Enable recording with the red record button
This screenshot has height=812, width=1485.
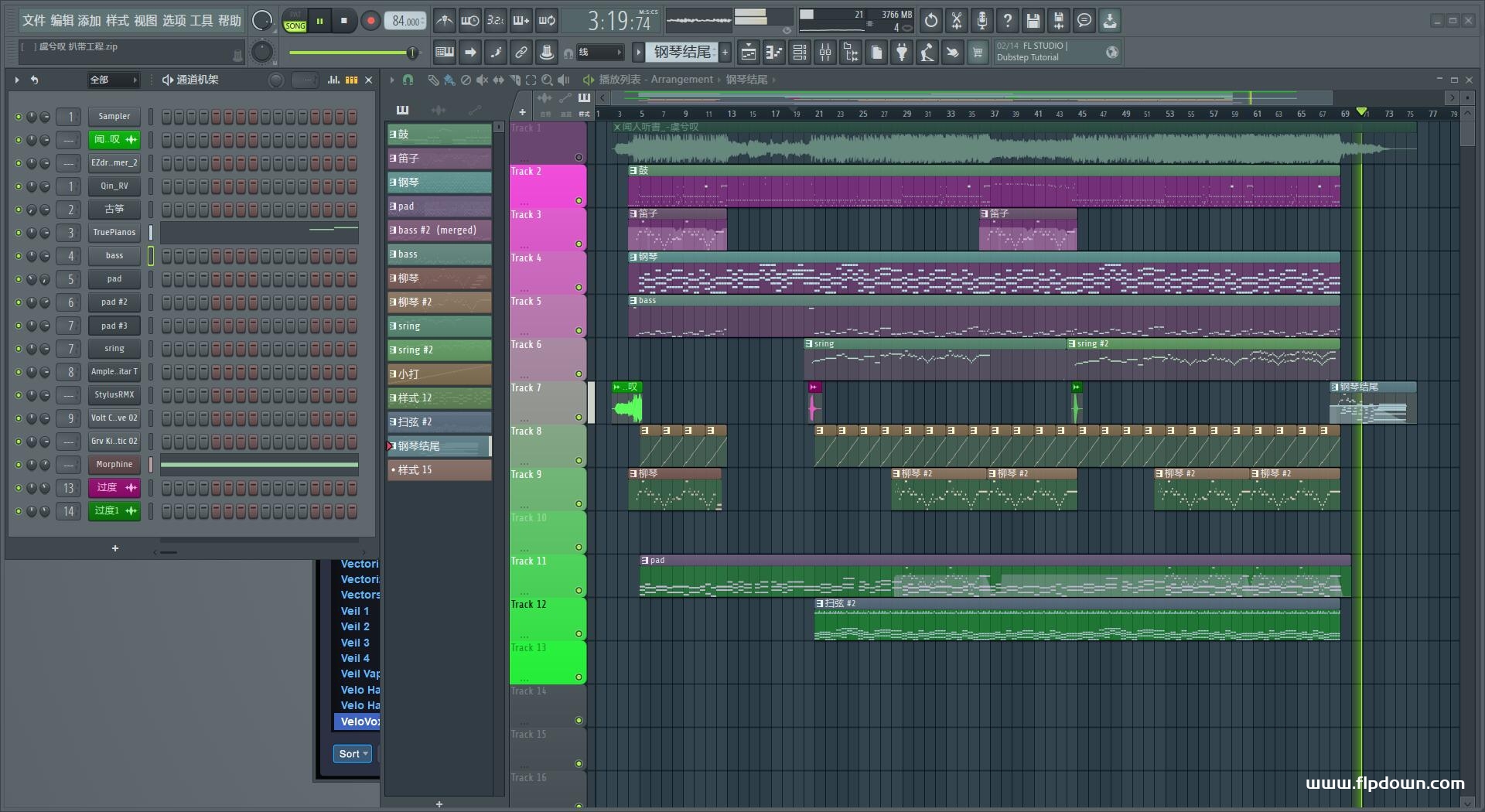point(370,21)
